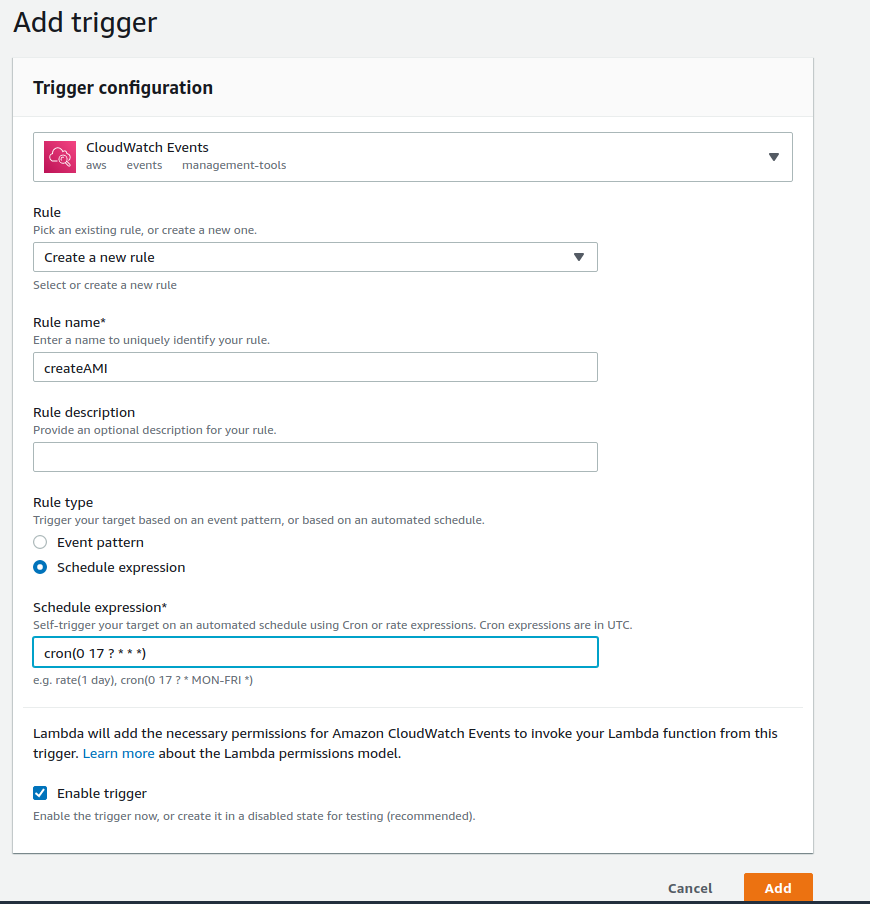
Task: Click the "aws" tag under CloudWatch Events
Action: pos(97,165)
